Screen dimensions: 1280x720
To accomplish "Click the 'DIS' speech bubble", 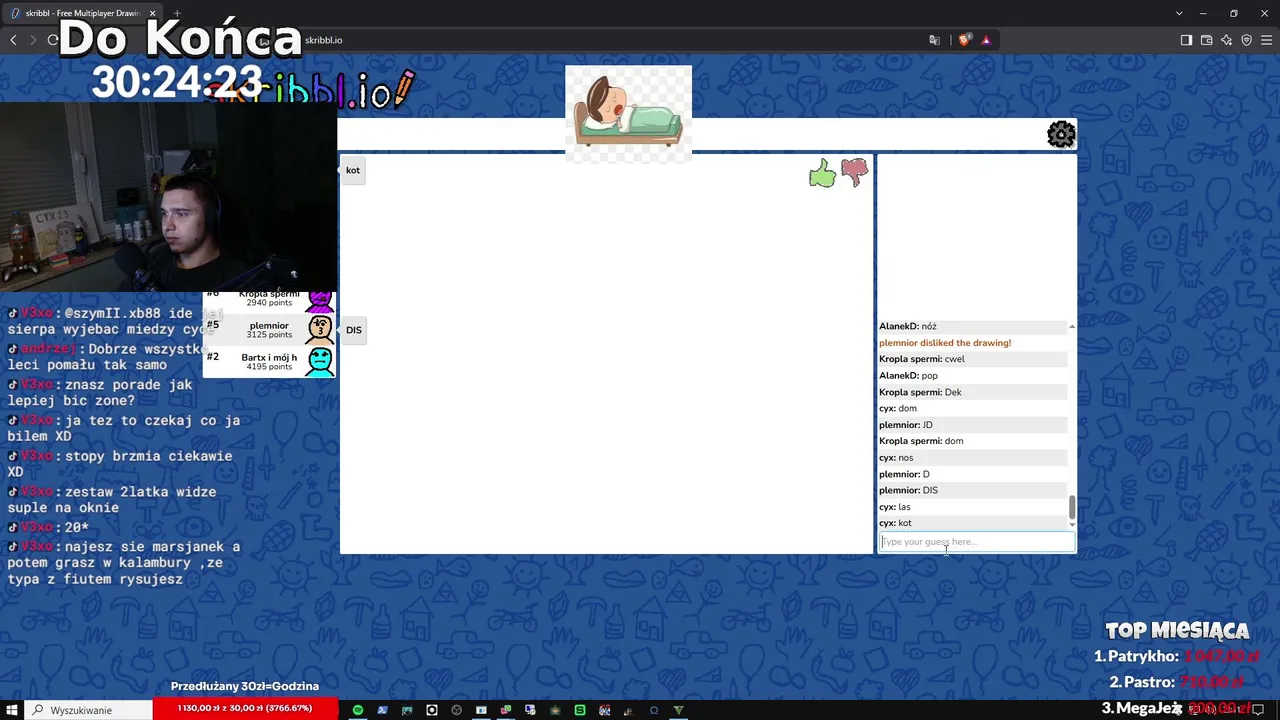I will pos(354,330).
